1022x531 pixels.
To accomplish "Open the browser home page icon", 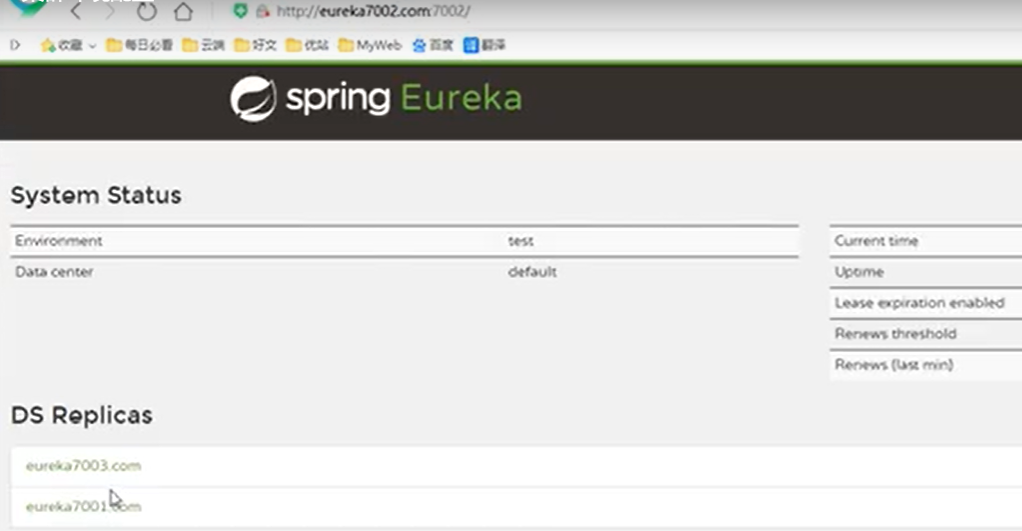I will 183,11.
